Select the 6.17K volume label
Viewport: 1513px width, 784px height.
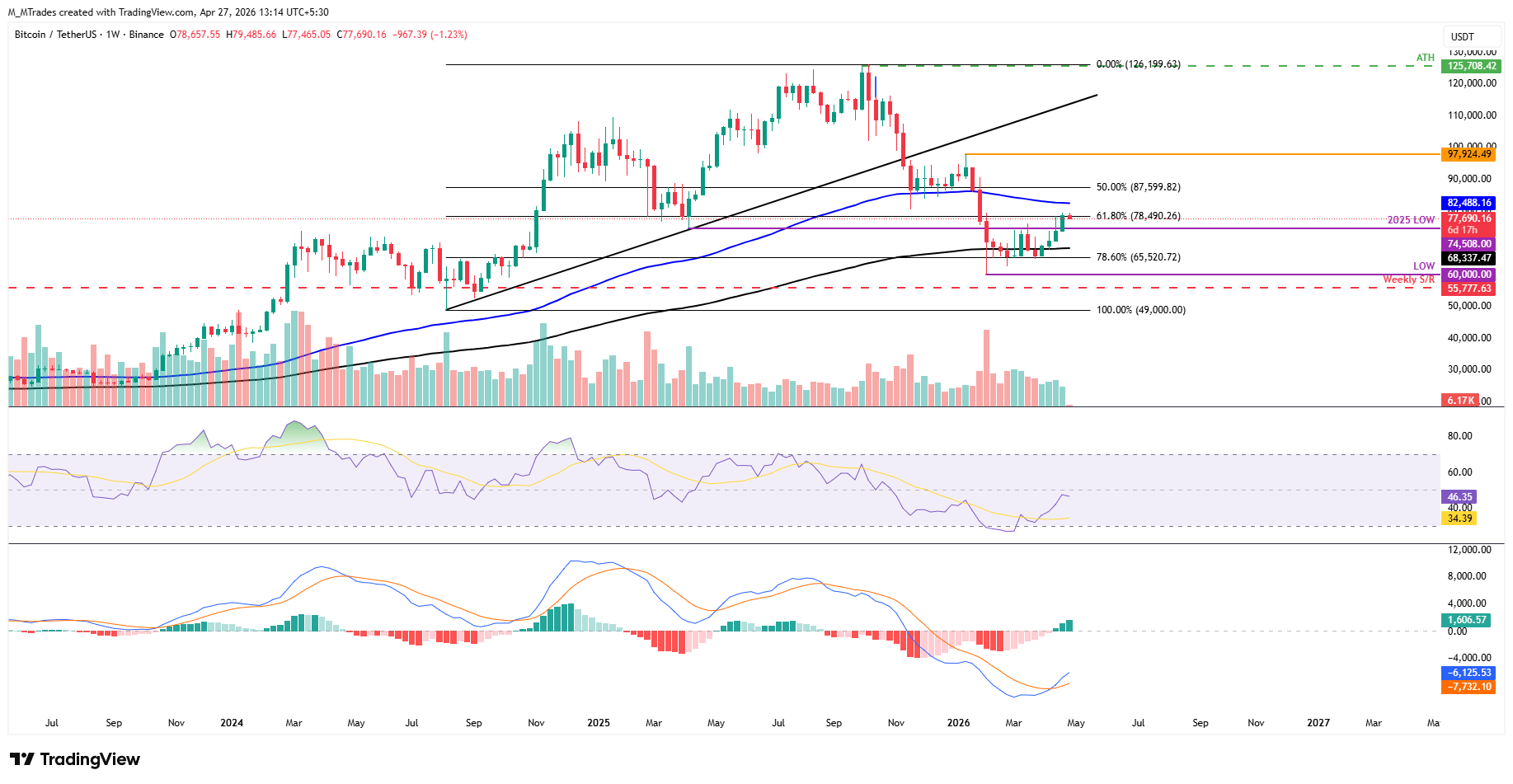click(x=1460, y=401)
